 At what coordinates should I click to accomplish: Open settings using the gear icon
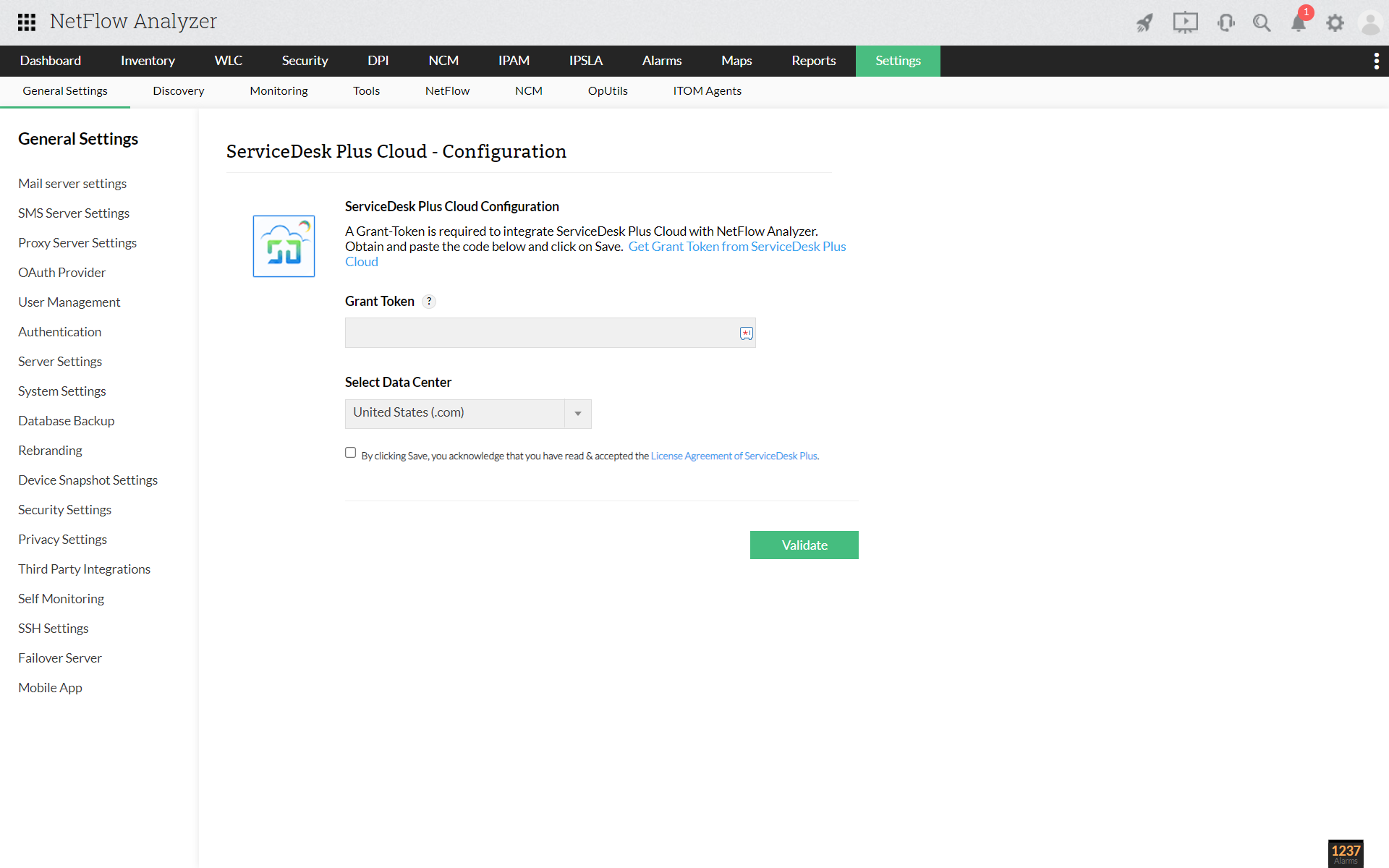pyautogui.click(x=1335, y=22)
